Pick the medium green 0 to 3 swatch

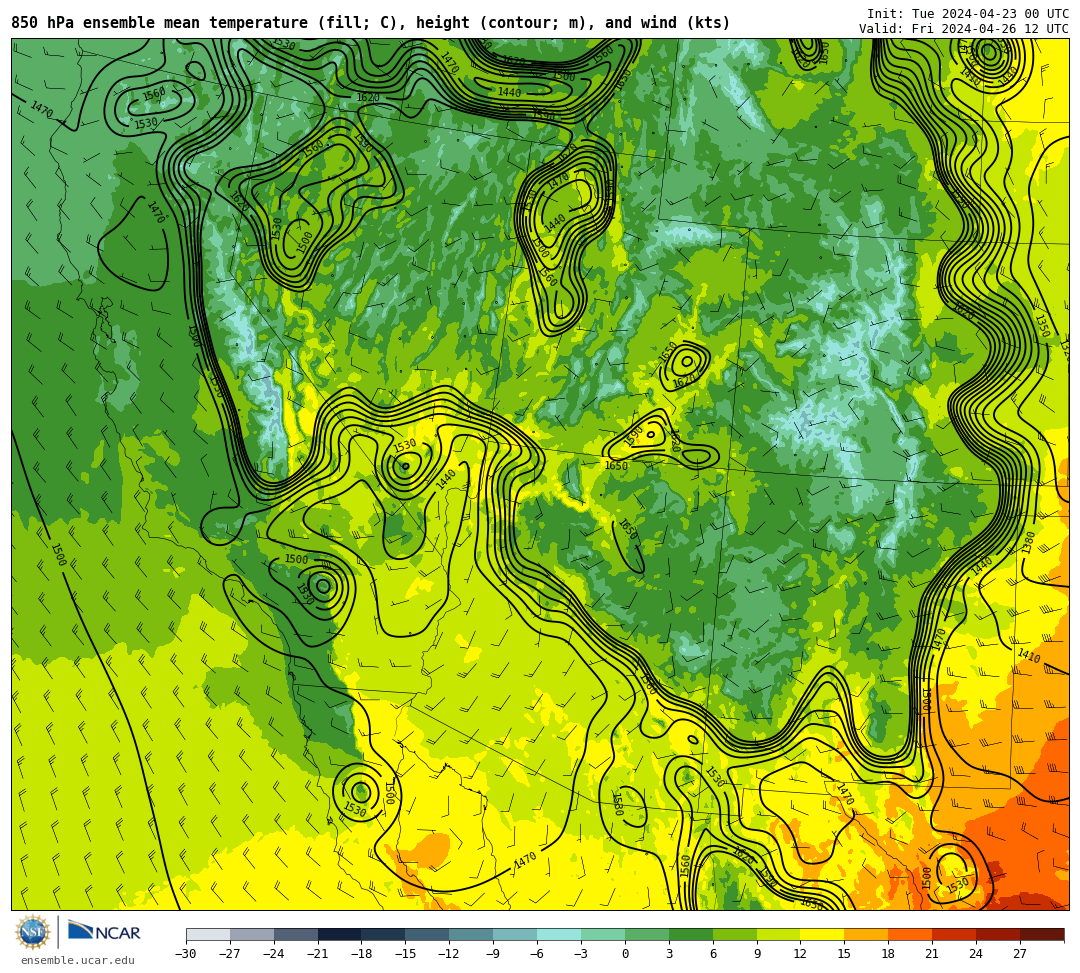click(647, 934)
